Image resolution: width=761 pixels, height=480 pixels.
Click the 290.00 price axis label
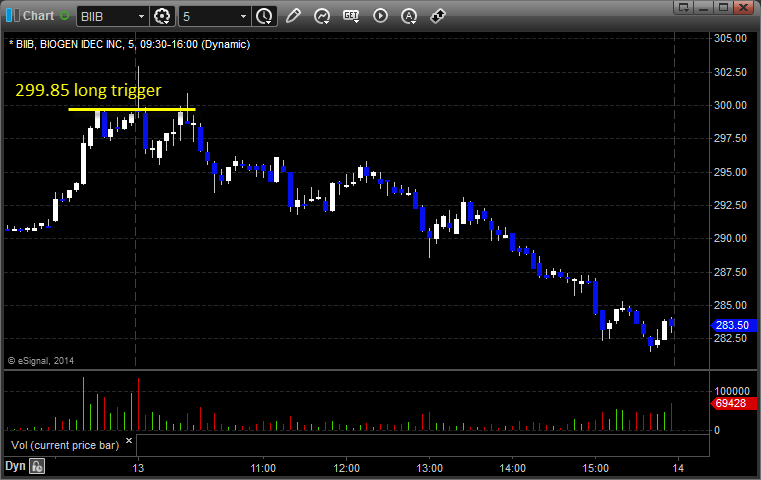(x=730, y=238)
